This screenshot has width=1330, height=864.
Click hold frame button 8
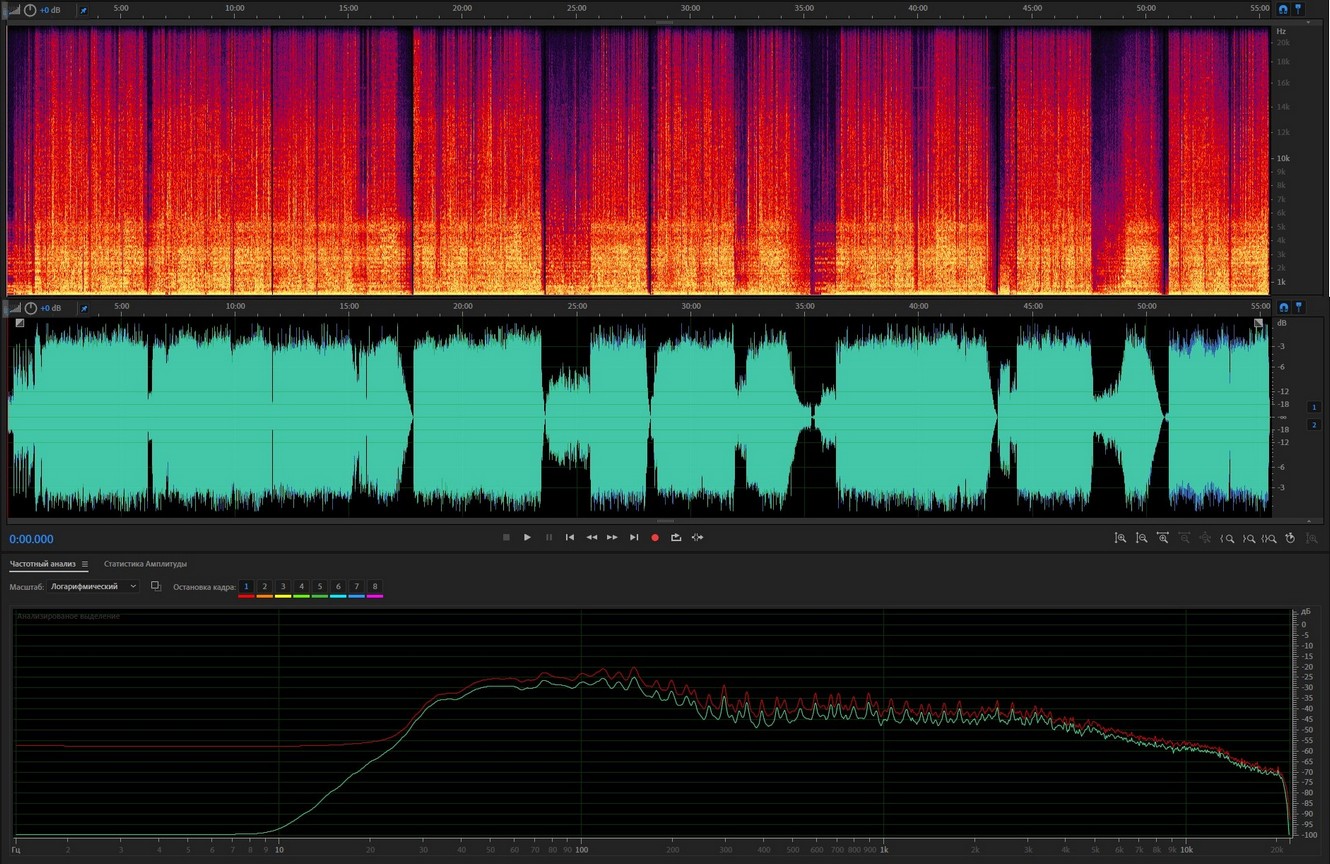tap(375, 587)
